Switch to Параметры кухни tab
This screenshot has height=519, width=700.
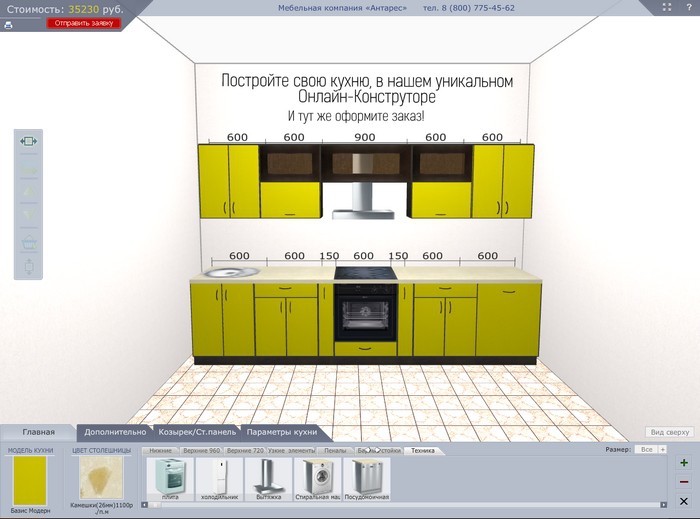[x=283, y=432]
